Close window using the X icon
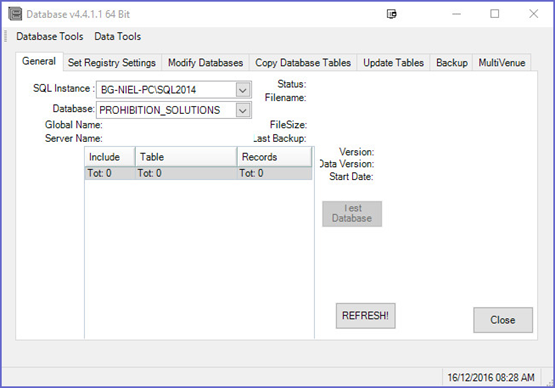 (x=533, y=14)
